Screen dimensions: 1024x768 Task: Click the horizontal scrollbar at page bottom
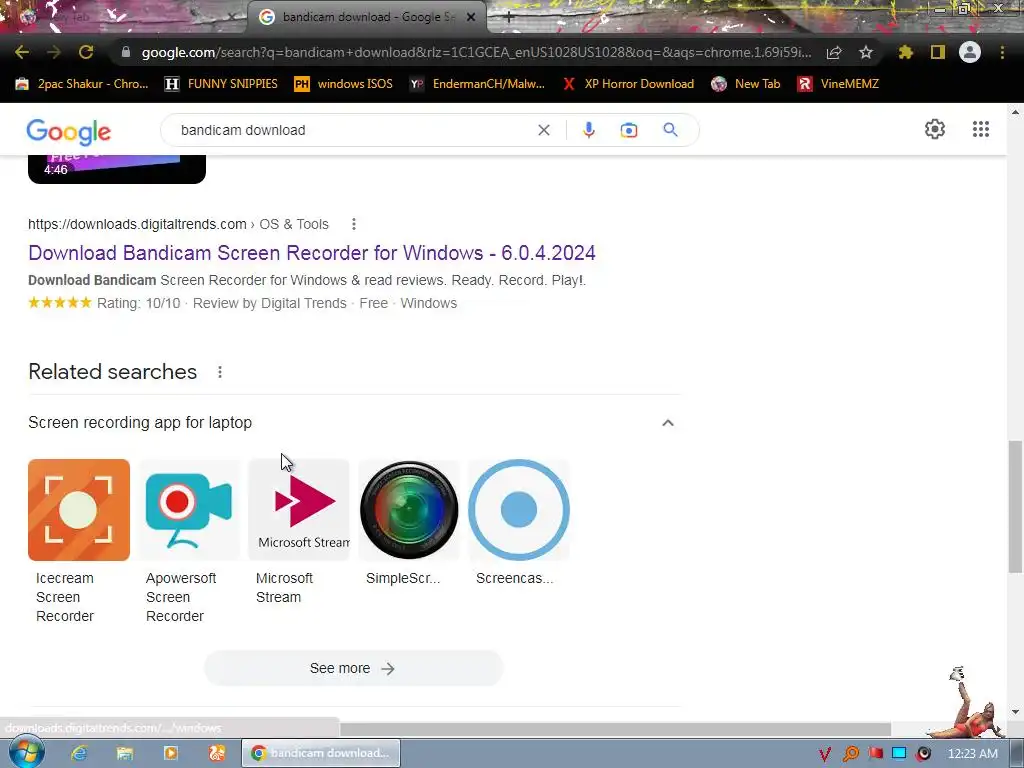[615, 729]
